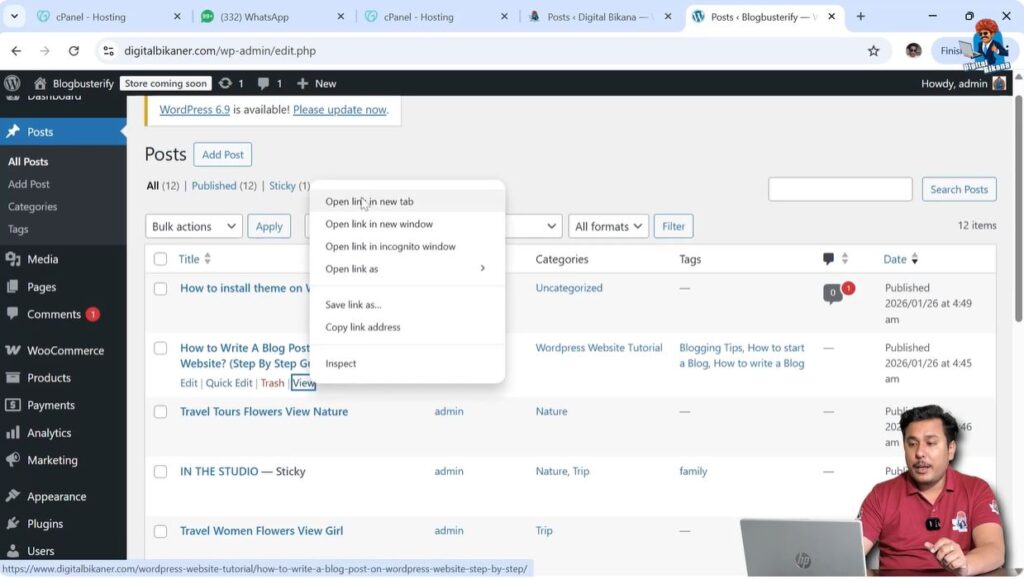Select the Travel Women Flowers View Girl checkbox

tap(160, 531)
